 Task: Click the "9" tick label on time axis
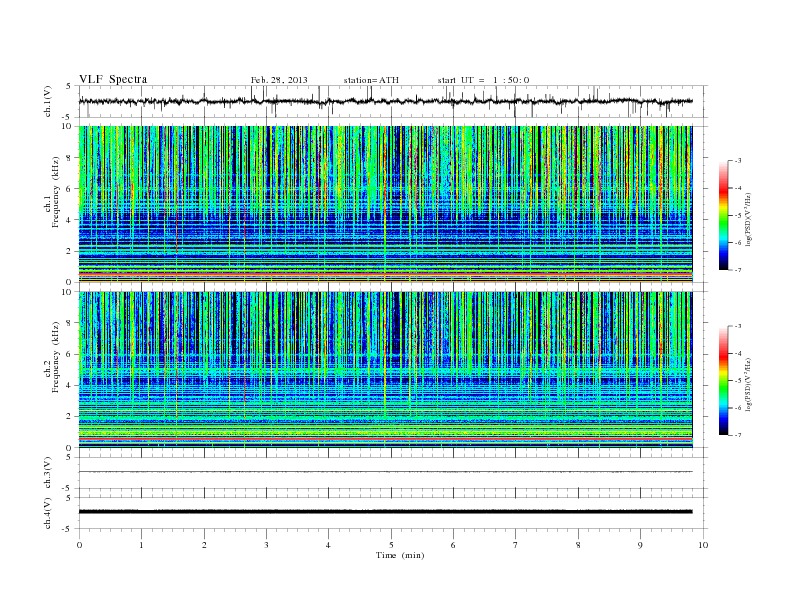[x=640, y=545]
